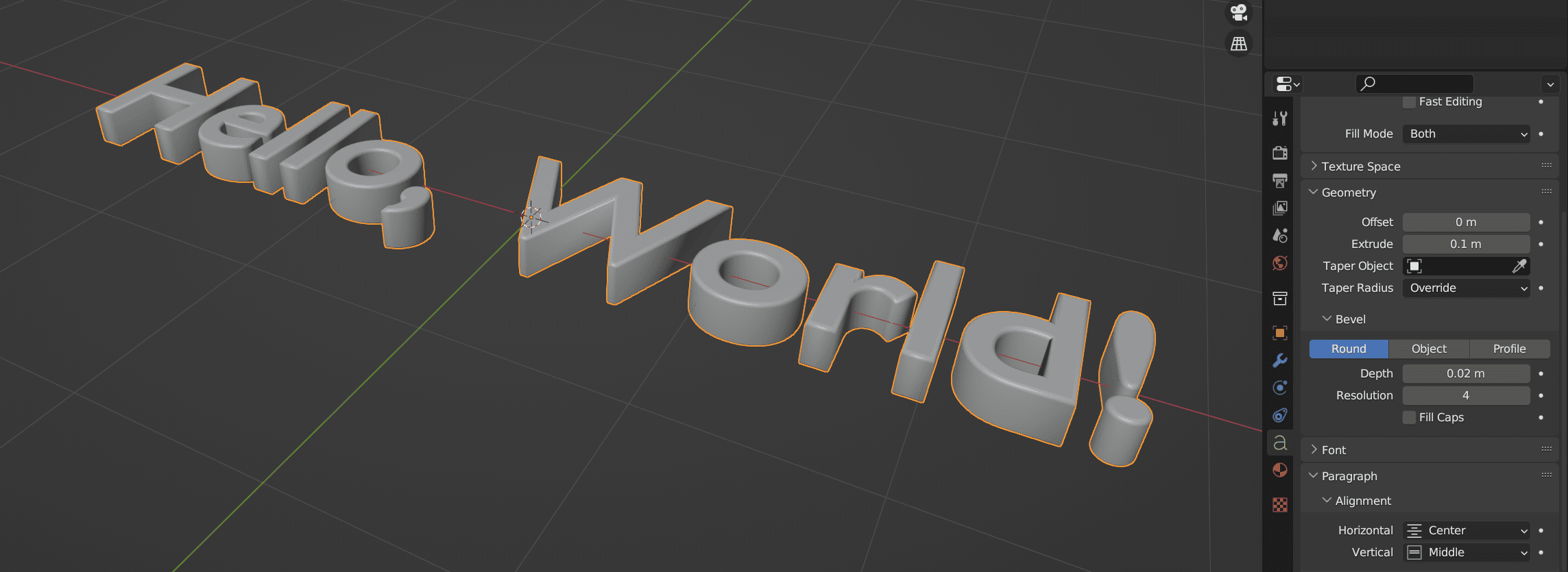Image resolution: width=1568 pixels, height=572 pixels.
Task: Click the Taper Object selector field
Action: 1466,266
